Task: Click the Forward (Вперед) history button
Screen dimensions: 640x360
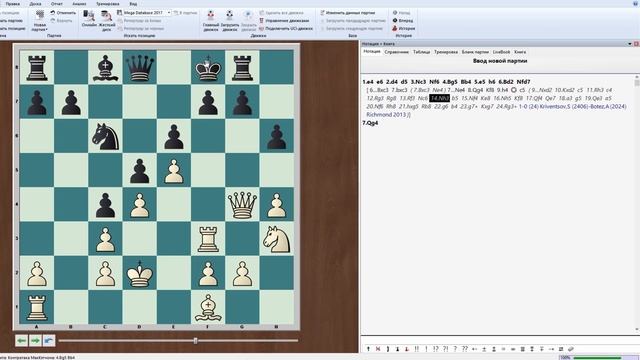Action: 403,20
